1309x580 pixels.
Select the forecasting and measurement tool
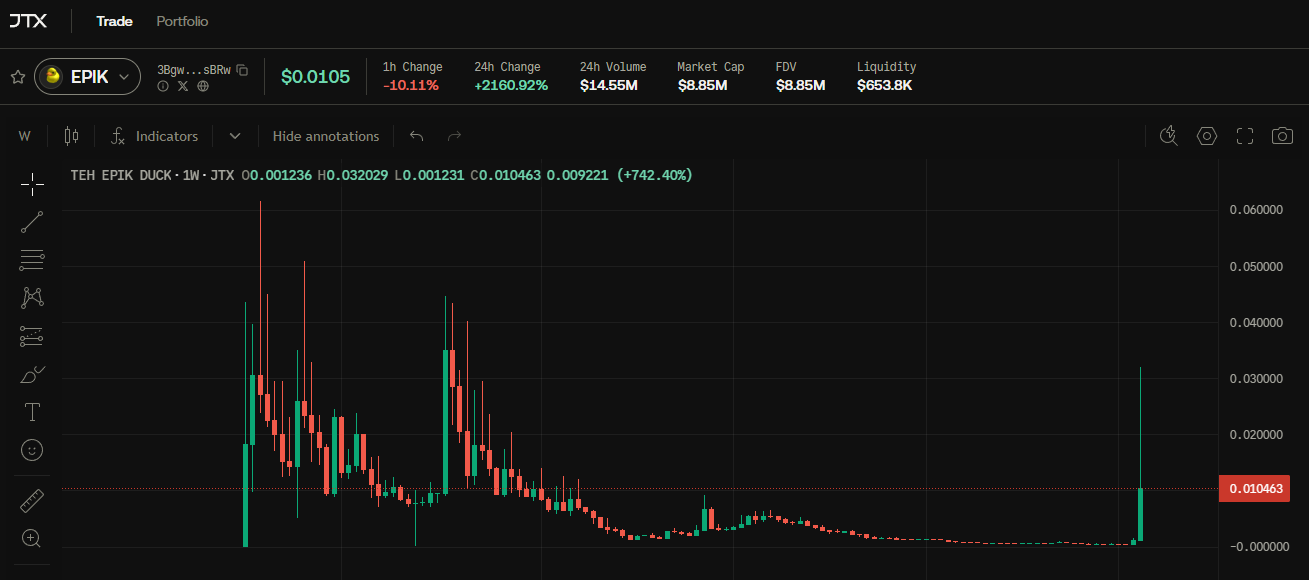32,336
